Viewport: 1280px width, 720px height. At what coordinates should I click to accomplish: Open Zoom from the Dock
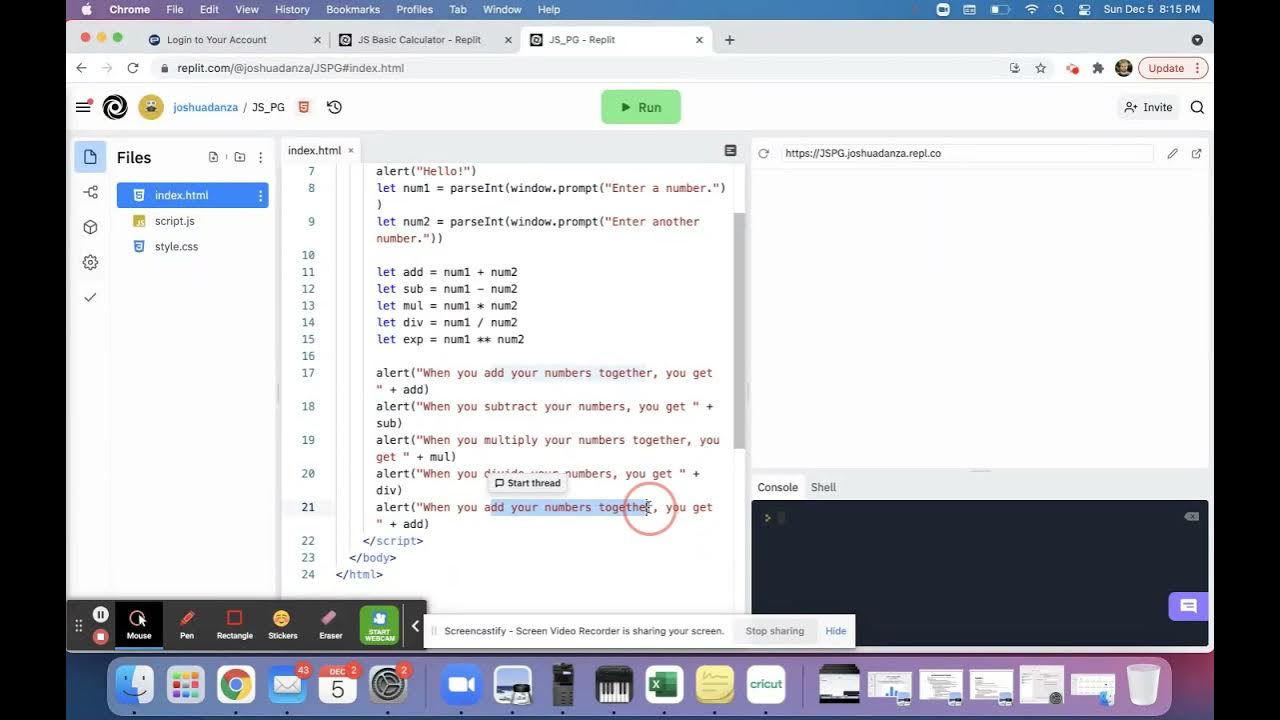click(x=462, y=685)
